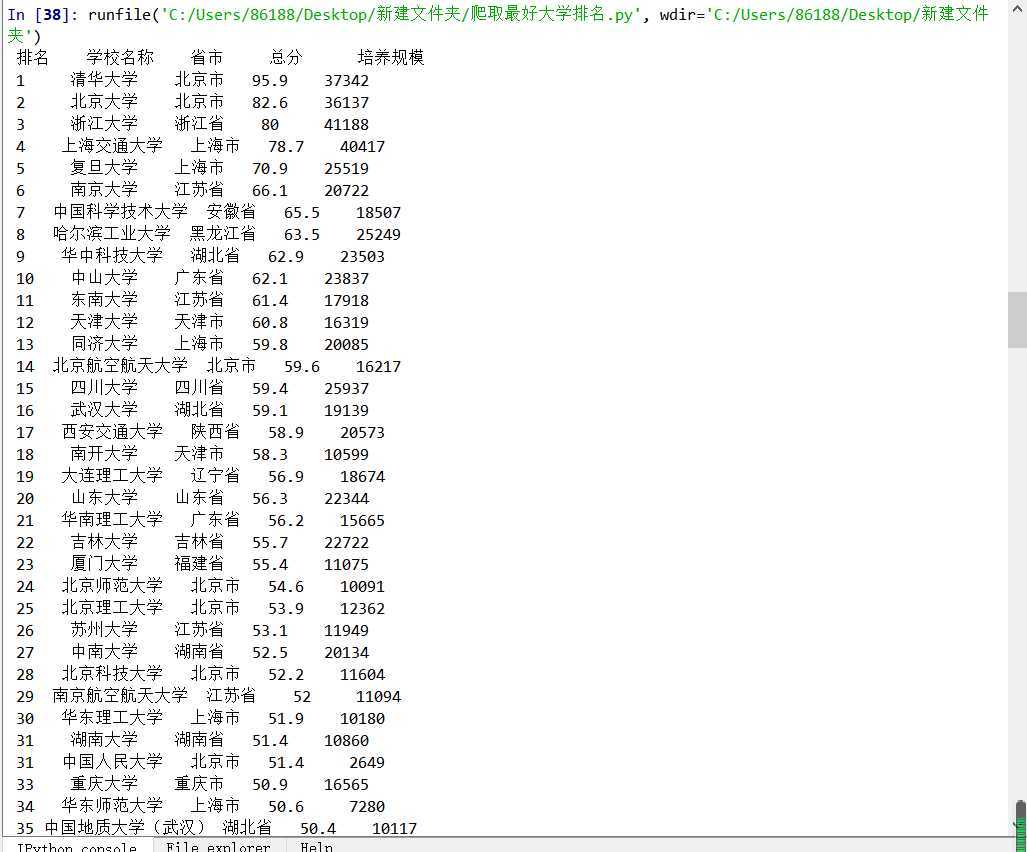Click the score value 82.6
The height and width of the screenshot is (852, 1027).
(x=270, y=103)
